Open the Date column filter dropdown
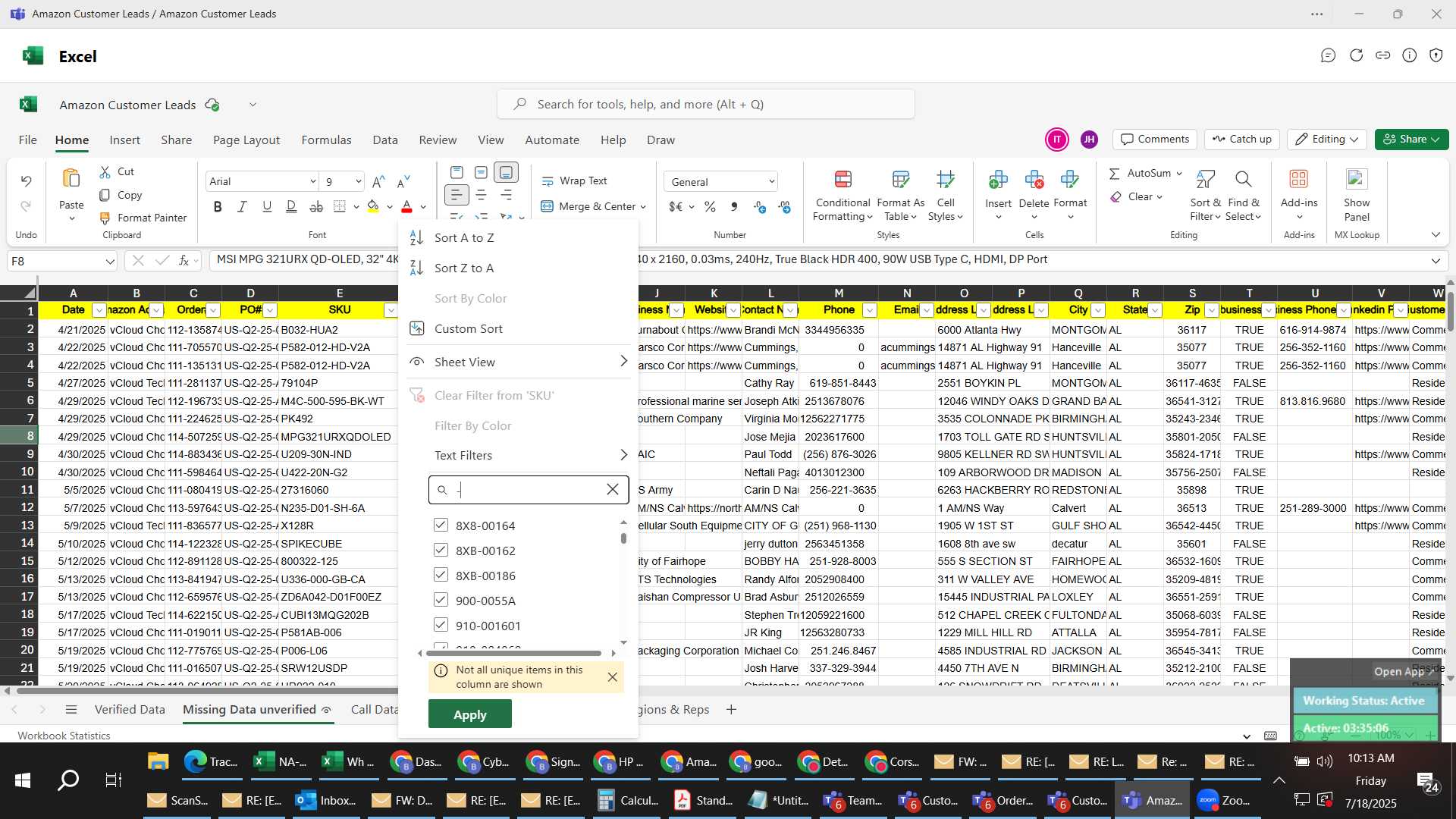The width and height of the screenshot is (1456, 819). (x=99, y=310)
